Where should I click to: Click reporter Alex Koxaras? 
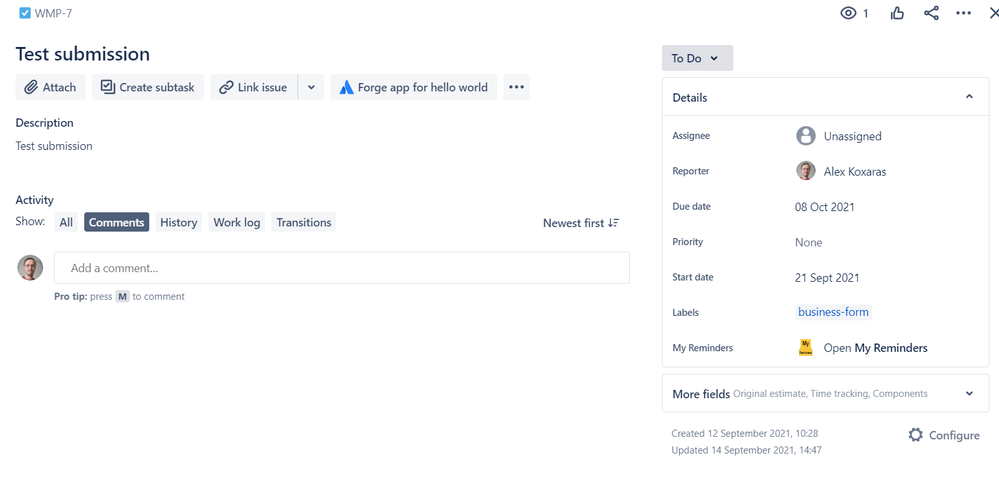click(x=855, y=171)
